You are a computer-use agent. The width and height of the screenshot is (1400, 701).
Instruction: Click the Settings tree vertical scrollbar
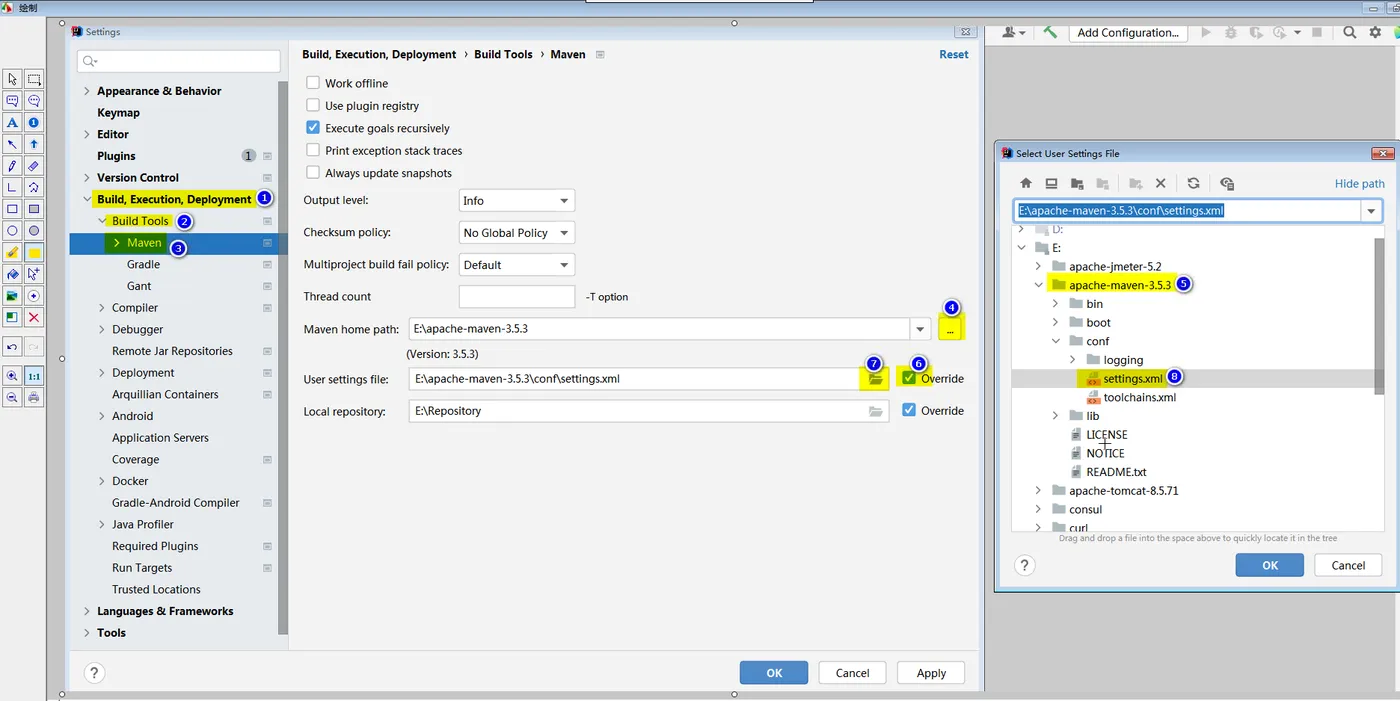pos(283,357)
